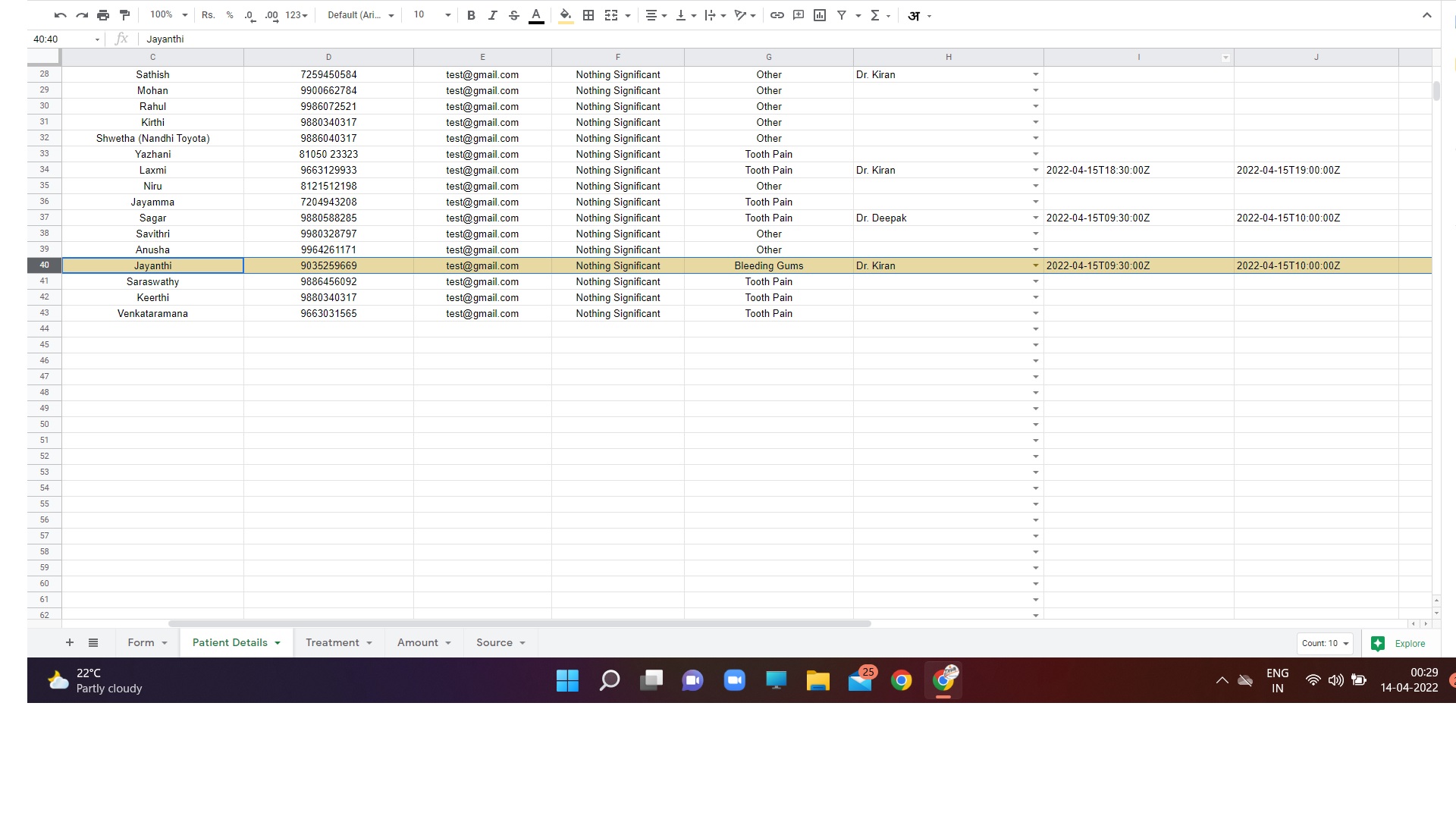This screenshot has height=819, width=1456.
Task: Select cell Shwetha (Nandhi Toyota)
Action: pos(152,138)
